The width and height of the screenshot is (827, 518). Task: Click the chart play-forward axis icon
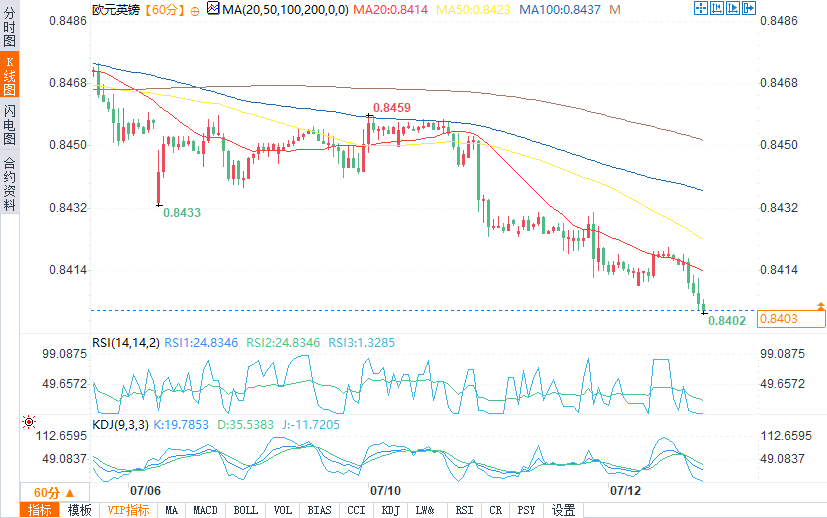[x=733, y=8]
